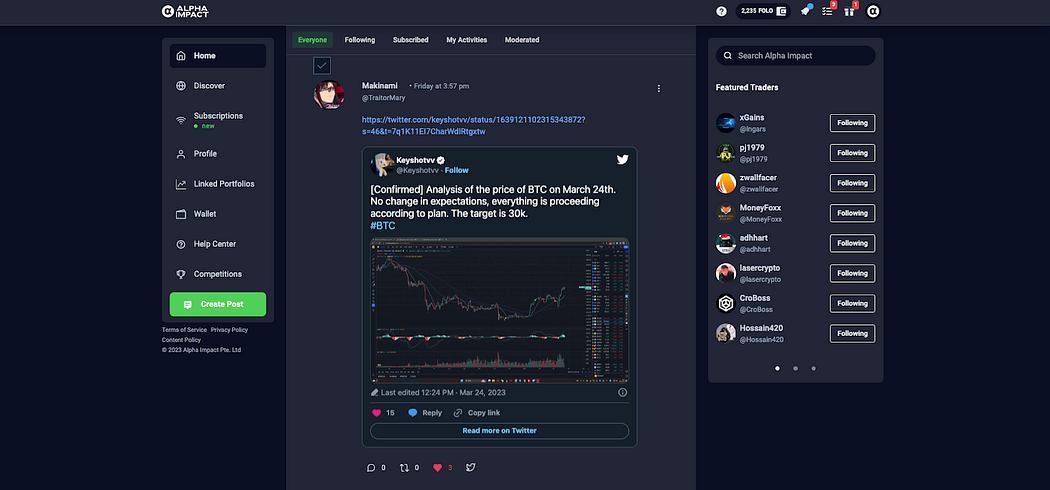This screenshot has width=1050, height=490.
Task: Click the Search Alpha Impact field
Action: (796, 56)
